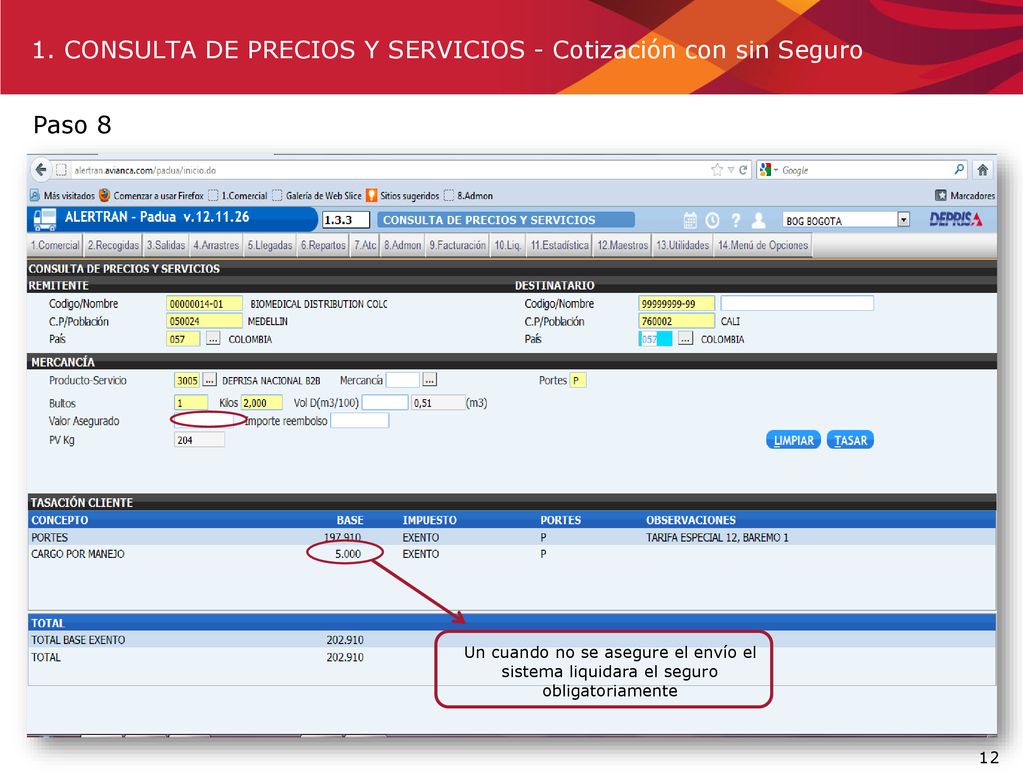Click the highlighted destinatario País field
The width and height of the screenshot is (1023, 783).
coord(656,339)
